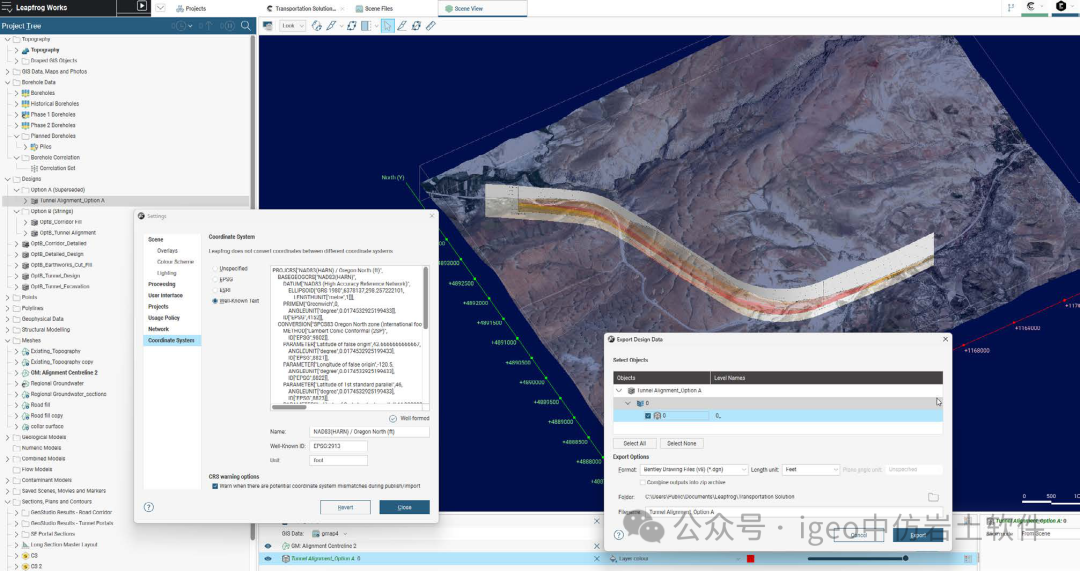Image resolution: width=1080 pixels, height=571 pixels.
Task: Click the help icon in Settings dialog
Action: pos(149,507)
